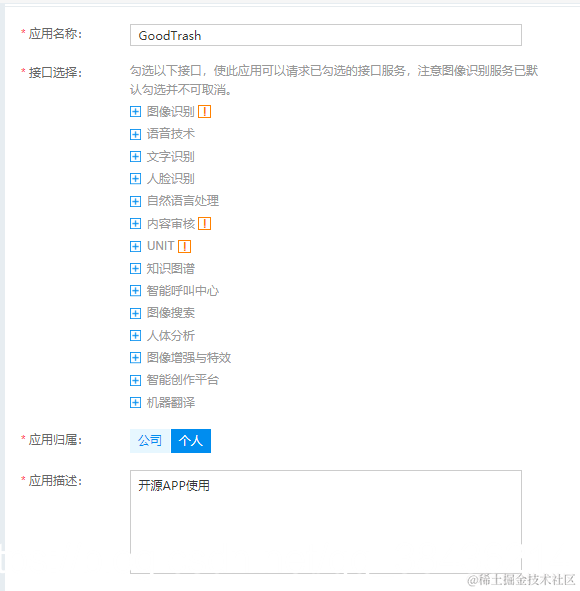The width and height of the screenshot is (580, 591).
Task: Expand the 智能创作平台 interface group
Action: [135, 380]
